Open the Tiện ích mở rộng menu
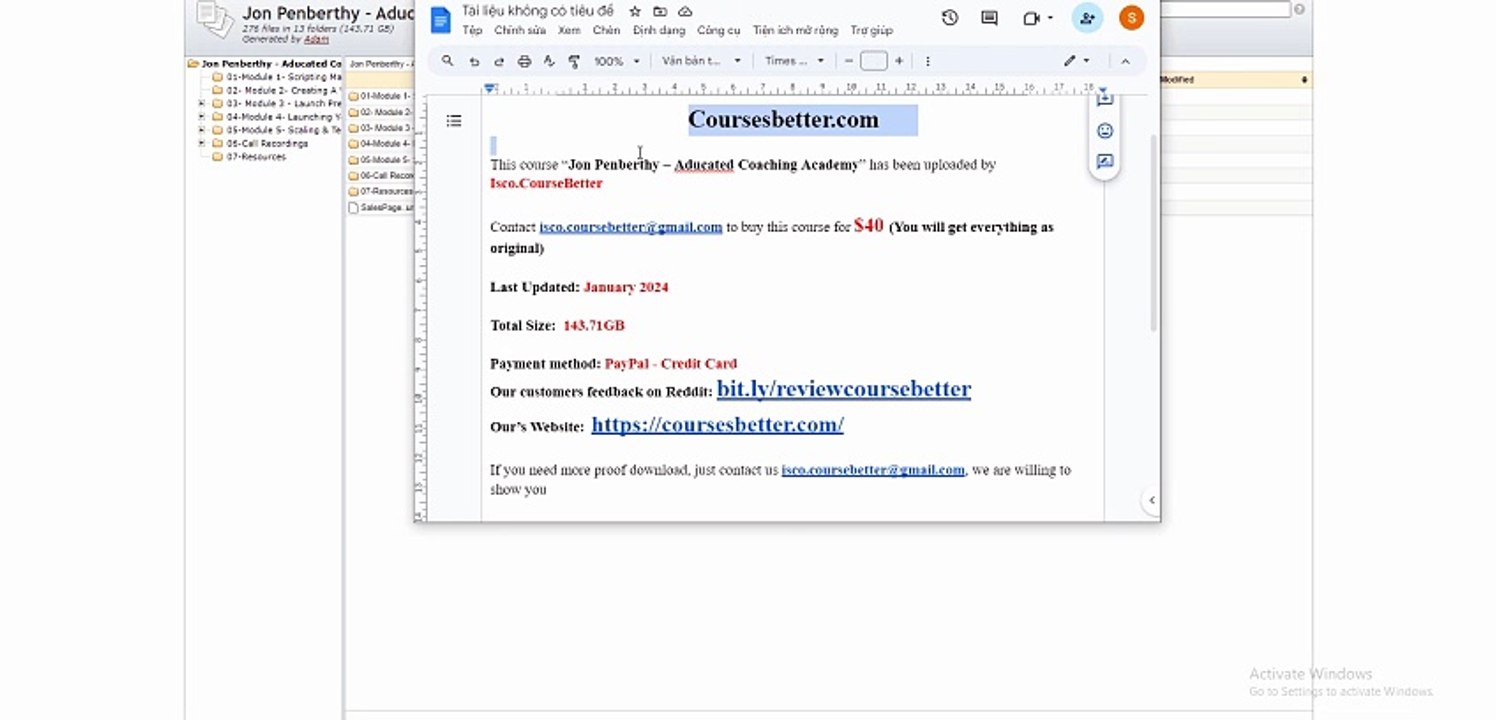The image size is (1496, 720). tap(796, 31)
